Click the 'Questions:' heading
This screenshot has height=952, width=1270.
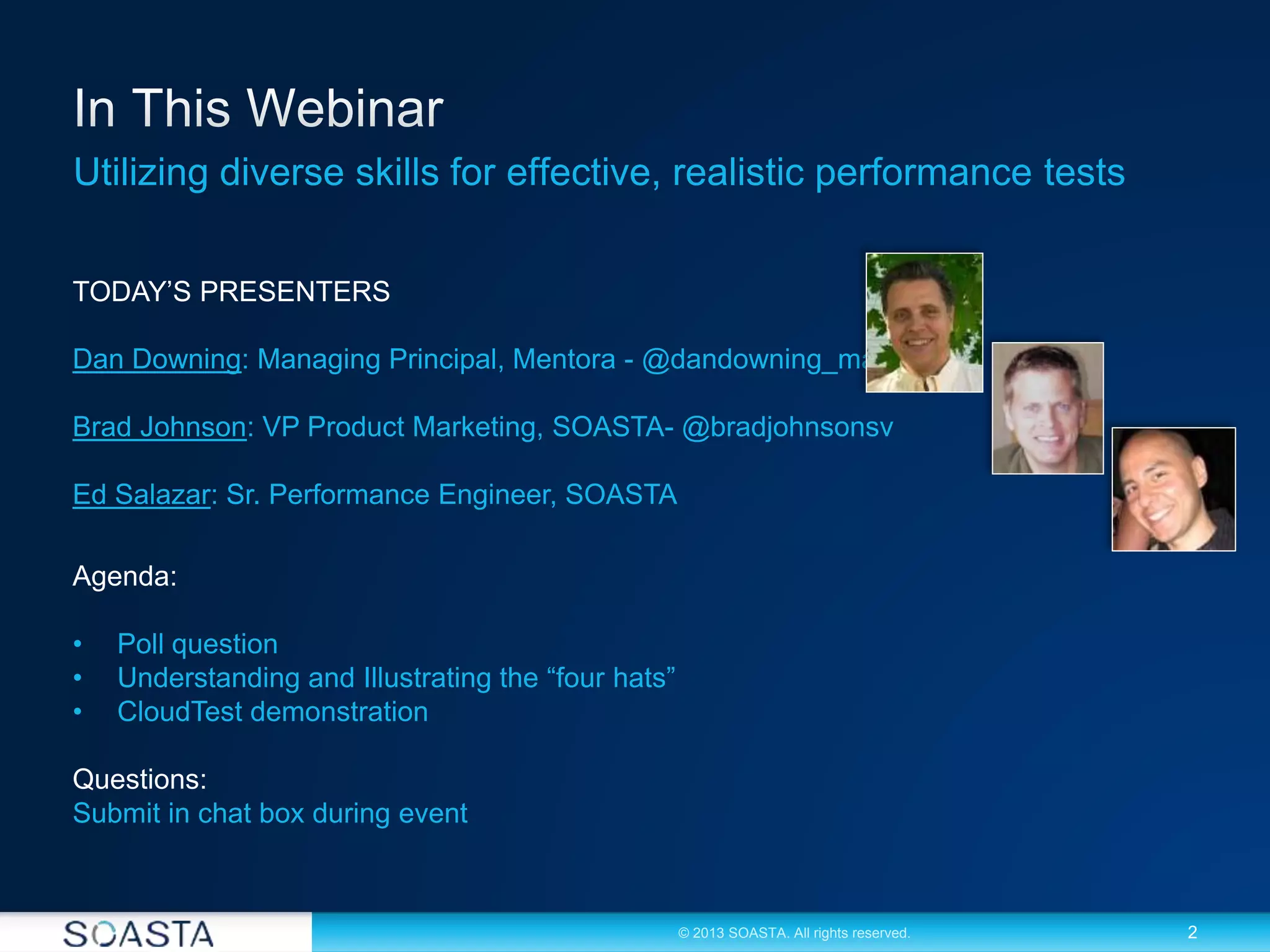point(140,779)
